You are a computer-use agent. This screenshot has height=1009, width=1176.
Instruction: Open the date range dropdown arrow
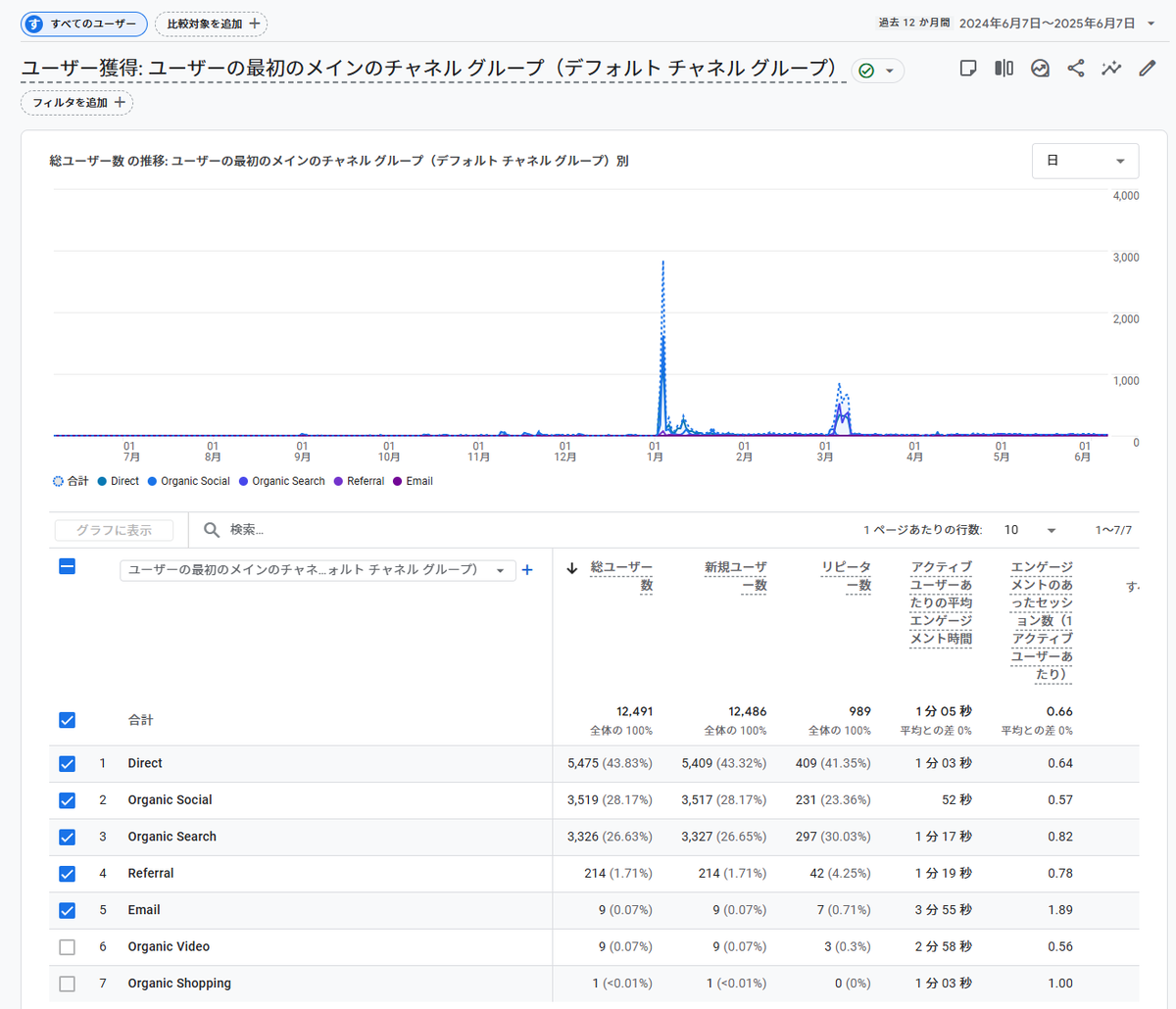(1151, 24)
